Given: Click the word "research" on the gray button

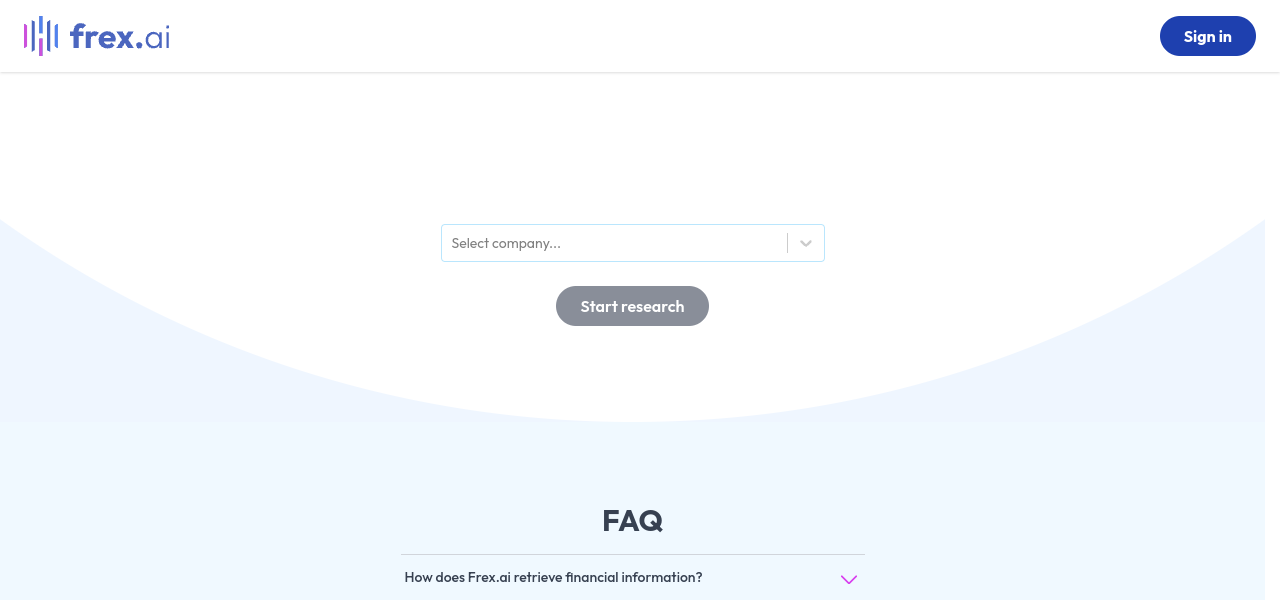Looking at the screenshot, I should pos(654,306).
